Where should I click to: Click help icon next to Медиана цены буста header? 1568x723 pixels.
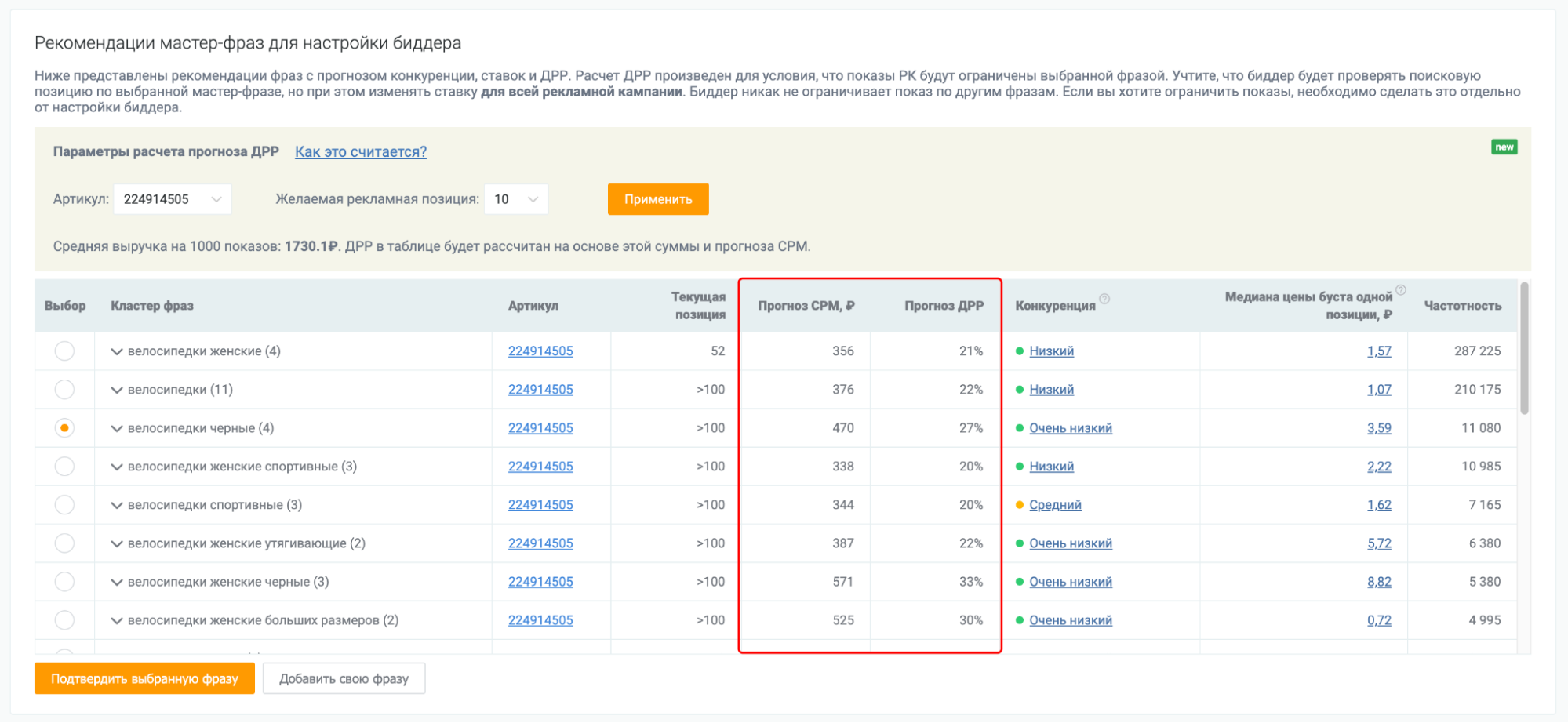click(1401, 290)
